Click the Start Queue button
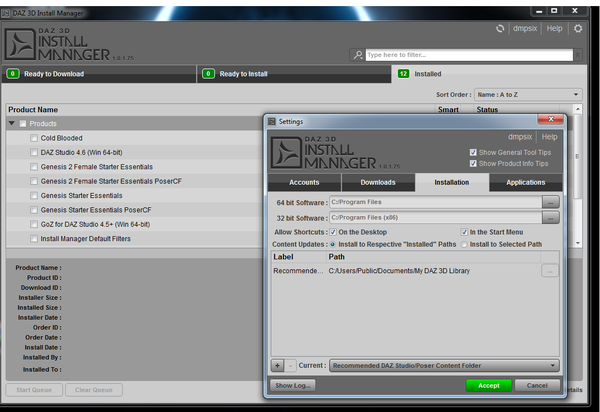 (34, 390)
